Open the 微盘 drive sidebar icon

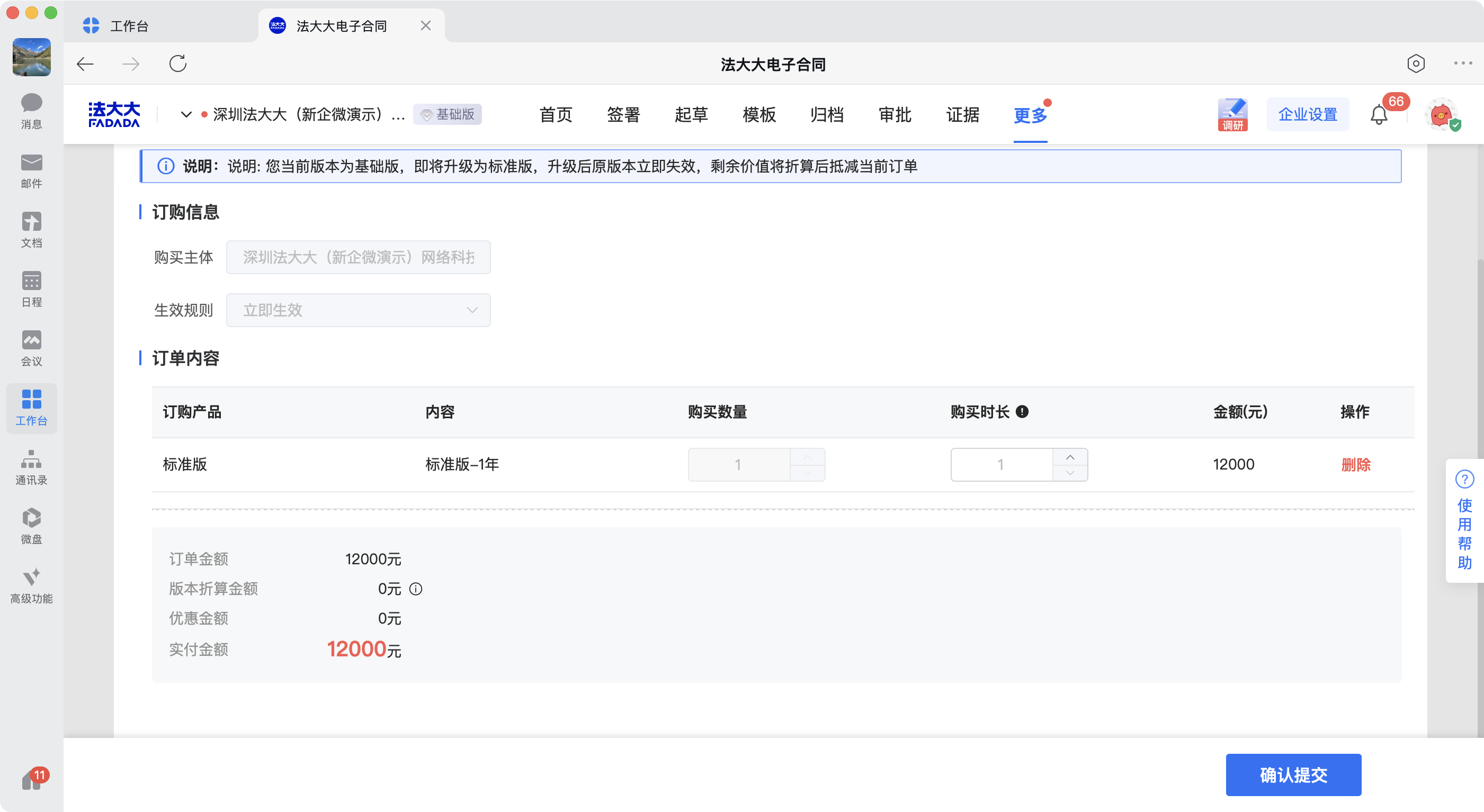[31, 526]
